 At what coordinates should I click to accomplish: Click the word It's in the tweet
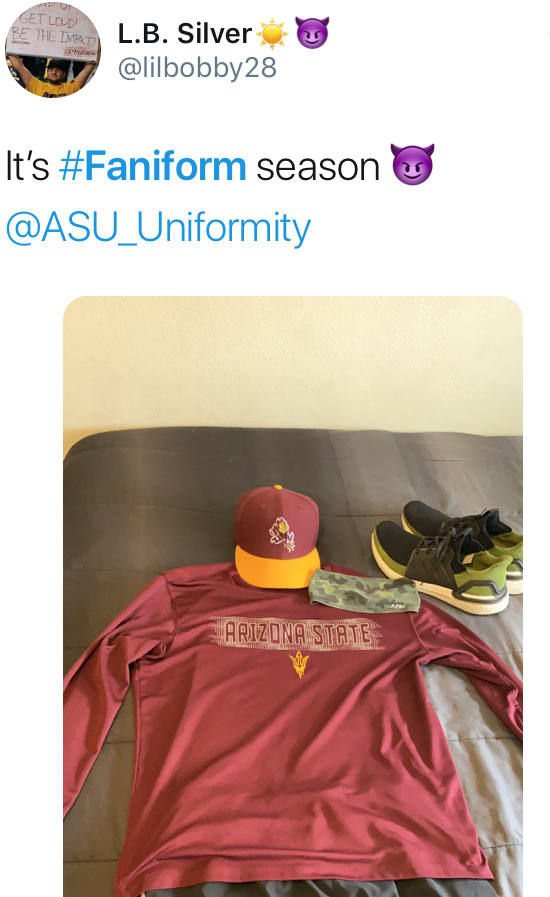point(27,166)
